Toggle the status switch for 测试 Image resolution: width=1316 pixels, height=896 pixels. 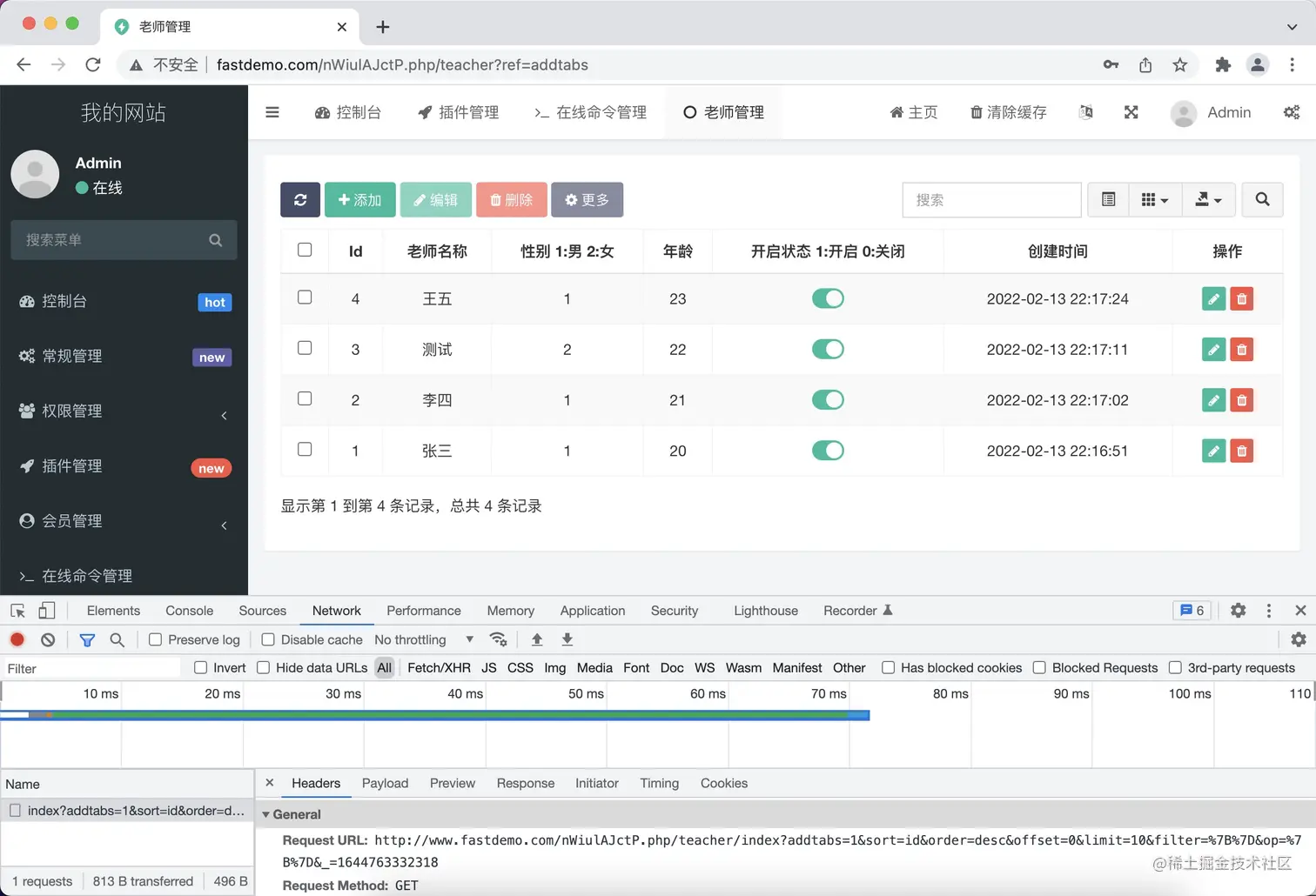pyautogui.click(x=828, y=350)
